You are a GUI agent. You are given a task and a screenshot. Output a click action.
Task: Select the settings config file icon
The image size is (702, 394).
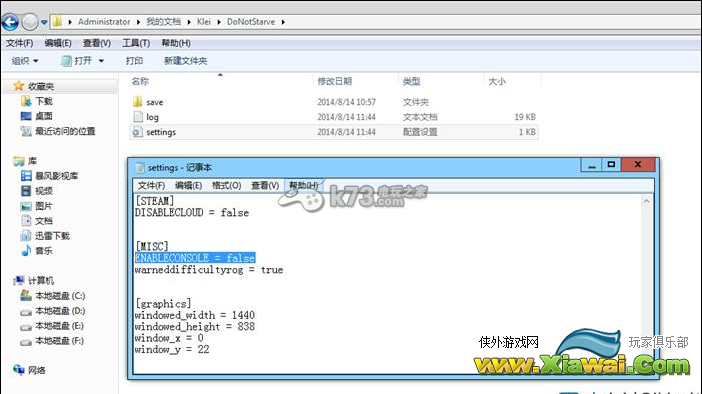[137, 132]
